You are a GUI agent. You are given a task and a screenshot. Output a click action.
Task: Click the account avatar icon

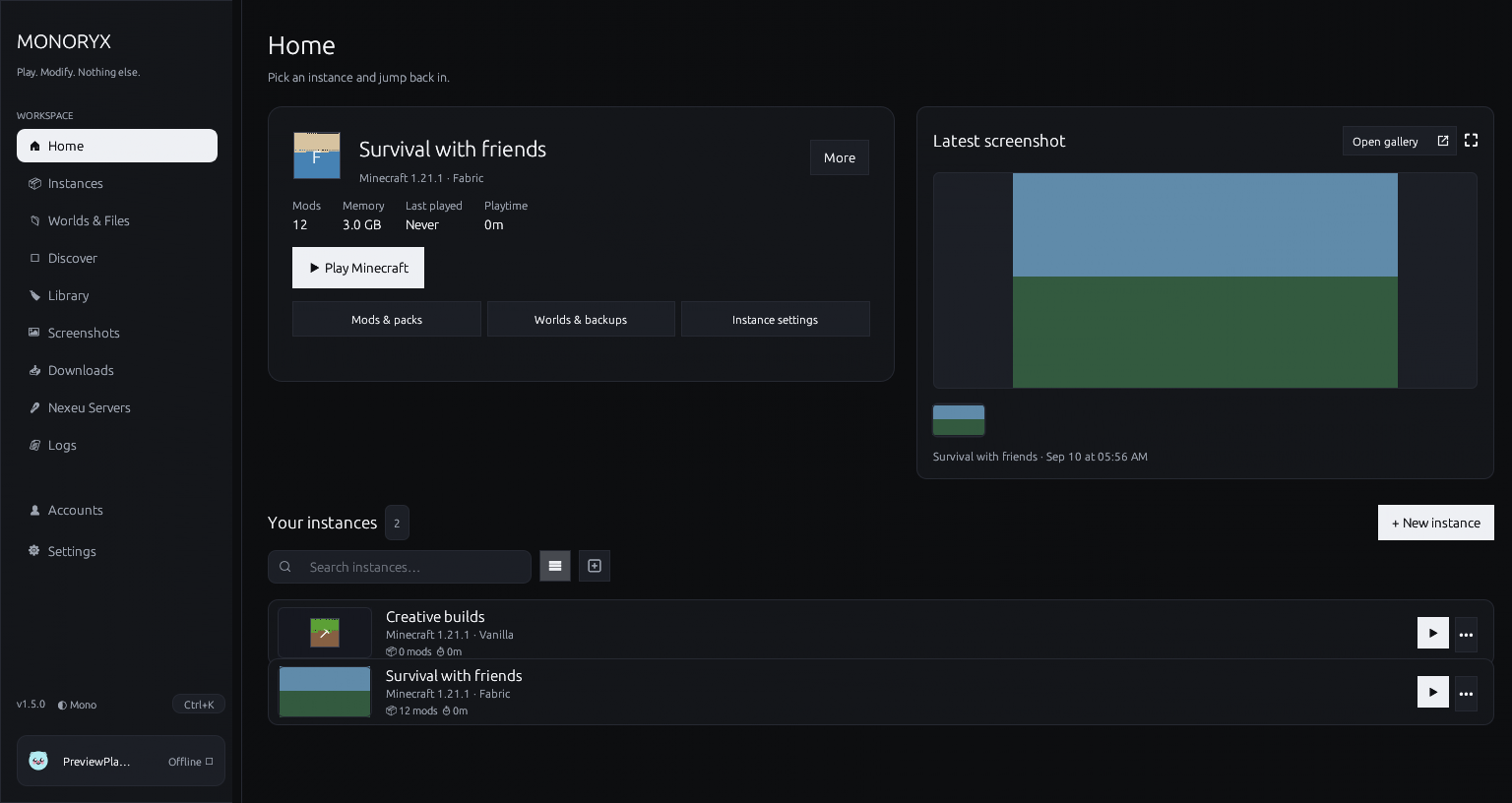tap(38, 761)
